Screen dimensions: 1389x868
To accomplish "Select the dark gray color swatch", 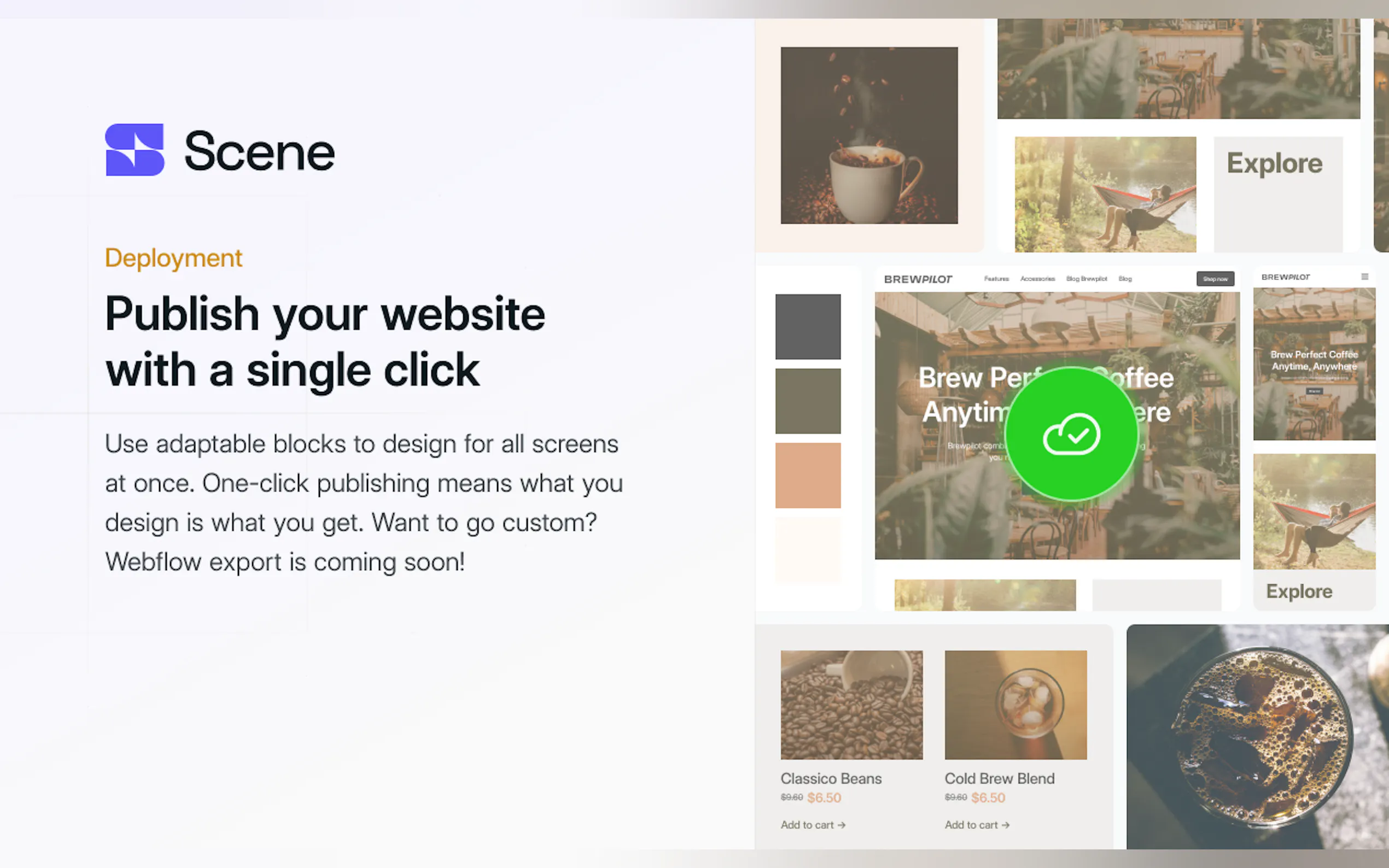I will click(x=808, y=327).
